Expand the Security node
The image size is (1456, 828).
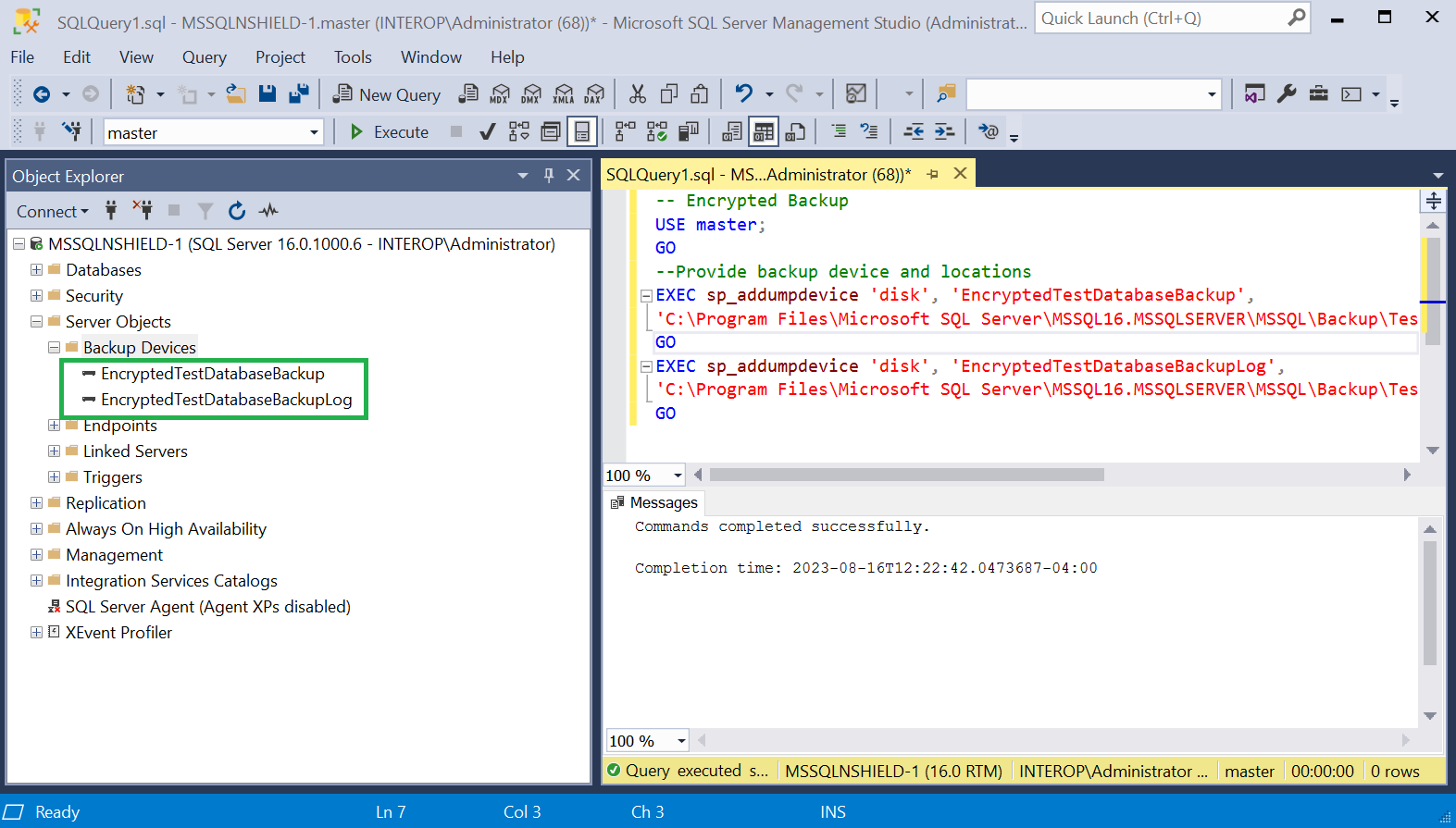(x=36, y=295)
